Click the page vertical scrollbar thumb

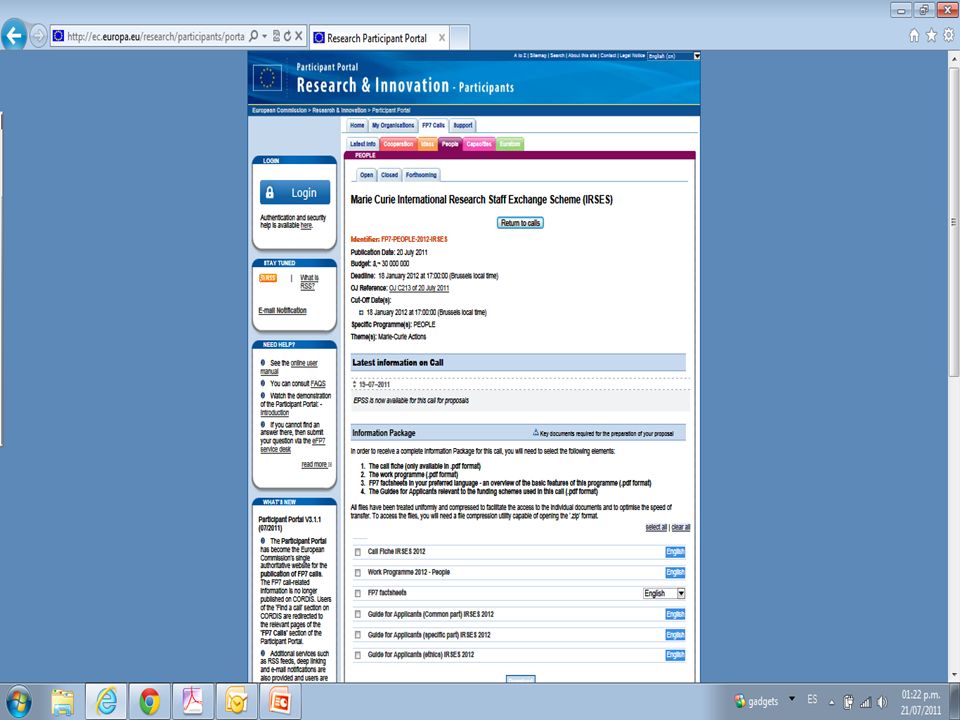point(953,222)
